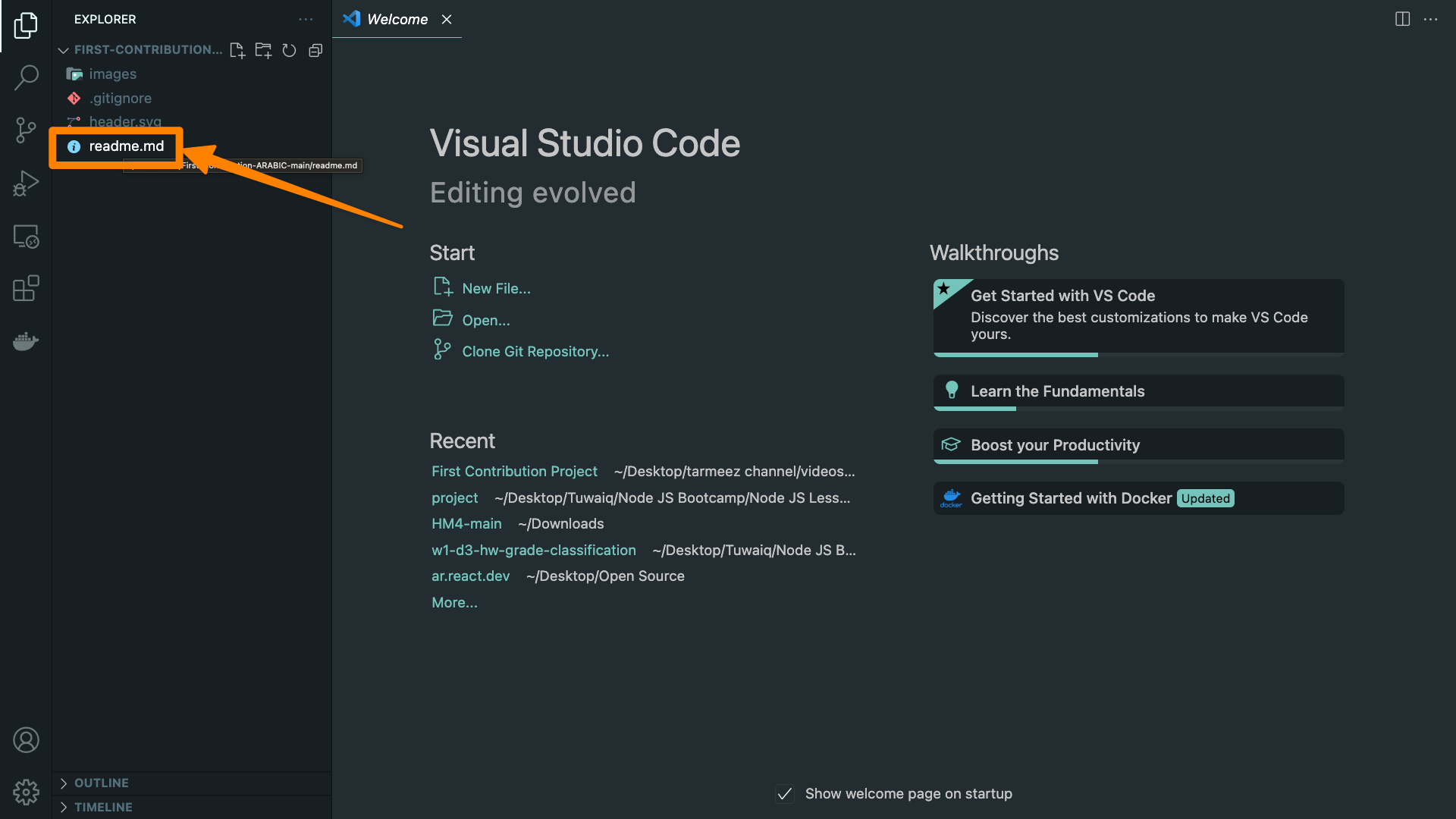The width and height of the screenshot is (1456, 819).
Task: Collapse the FIRST-CONTRIBUTION project folder
Action: 64,50
